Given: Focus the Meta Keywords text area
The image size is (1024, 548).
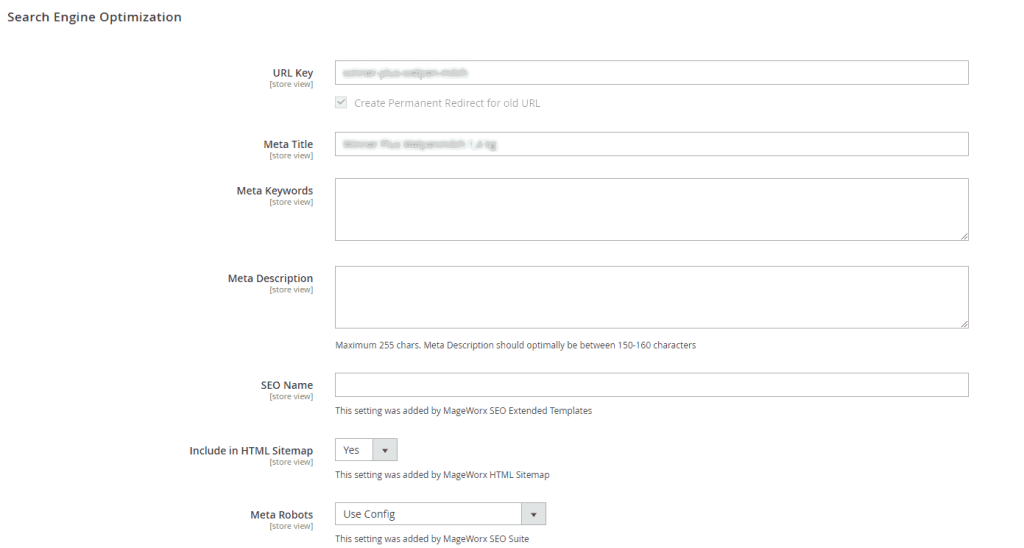Looking at the screenshot, I should click(651, 210).
